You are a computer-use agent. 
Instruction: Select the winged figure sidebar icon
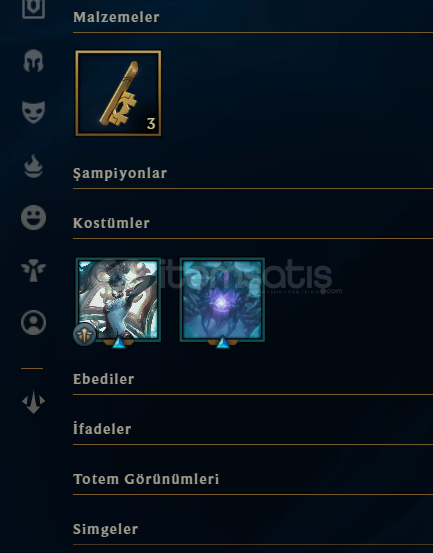pos(33,270)
